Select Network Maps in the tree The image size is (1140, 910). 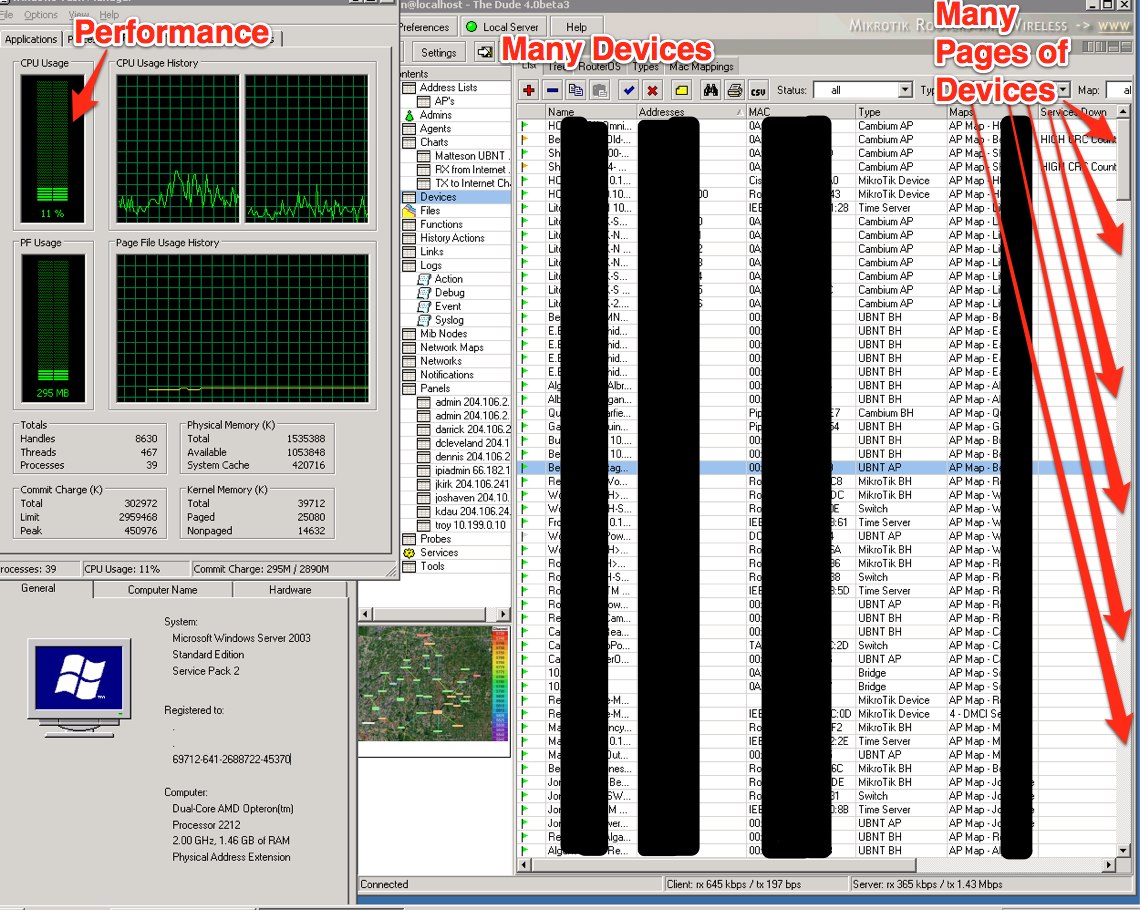451,347
